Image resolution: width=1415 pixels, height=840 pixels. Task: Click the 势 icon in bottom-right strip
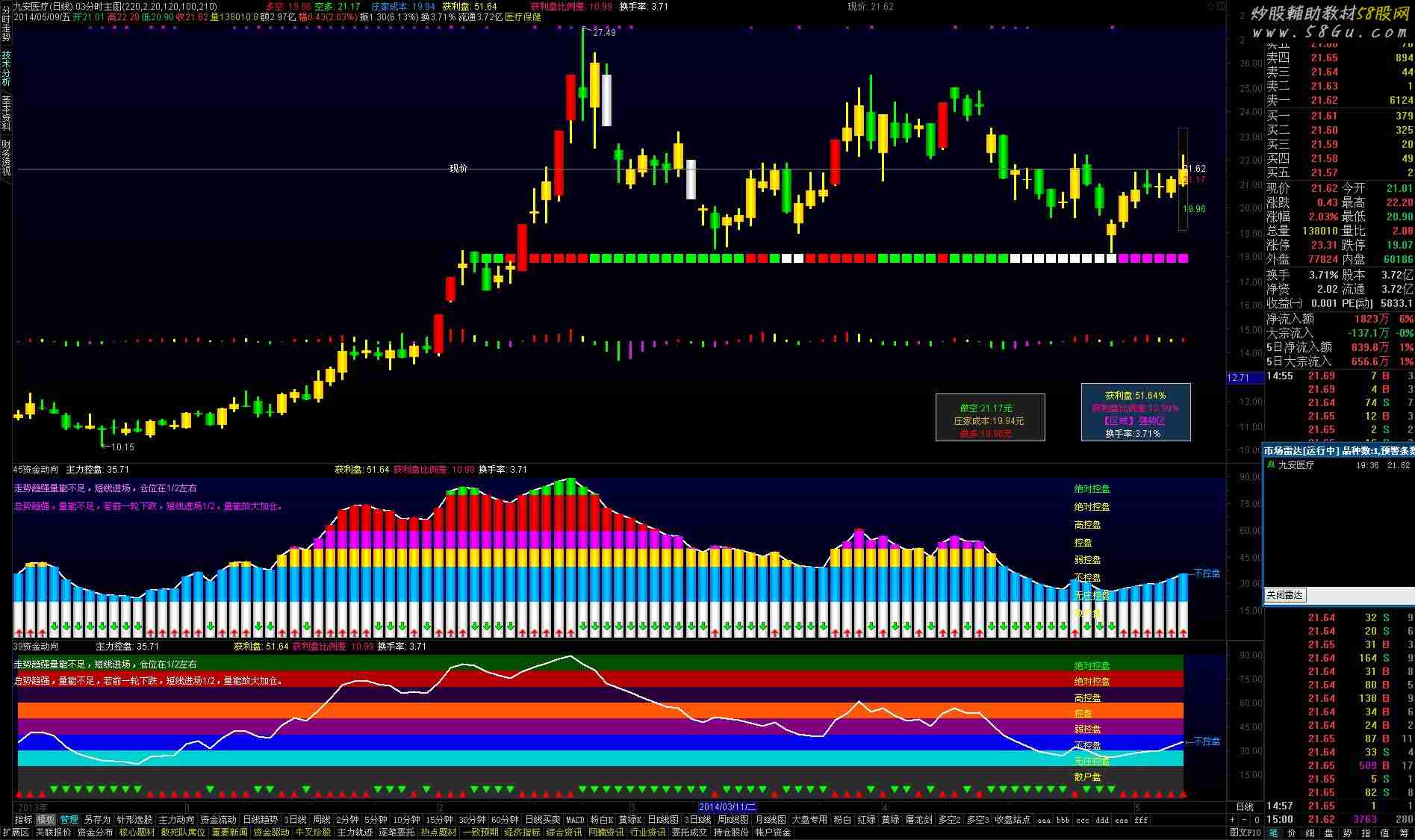coord(1348,833)
